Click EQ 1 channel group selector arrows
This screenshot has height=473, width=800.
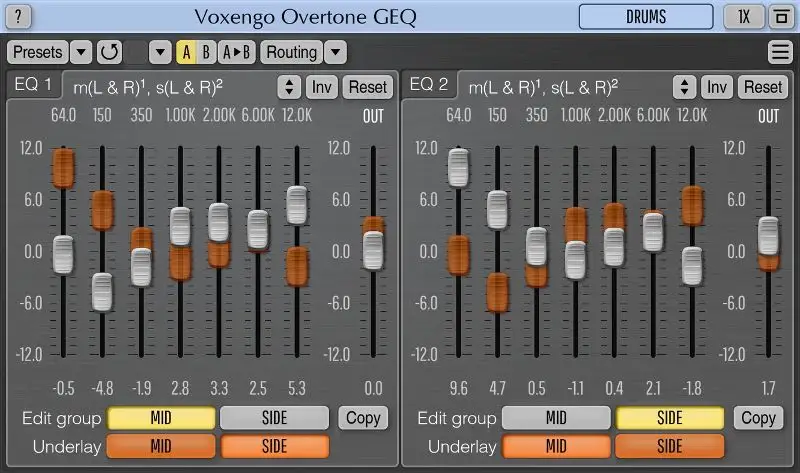[x=289, y=87]
